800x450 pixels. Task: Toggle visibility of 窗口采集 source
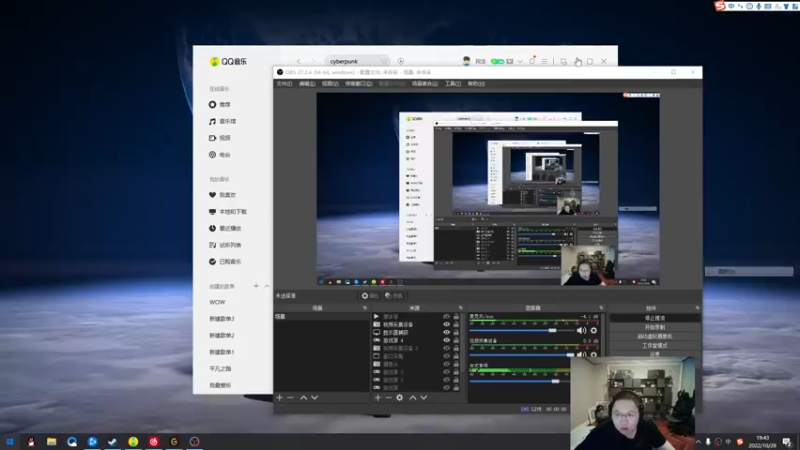point(446,356)
